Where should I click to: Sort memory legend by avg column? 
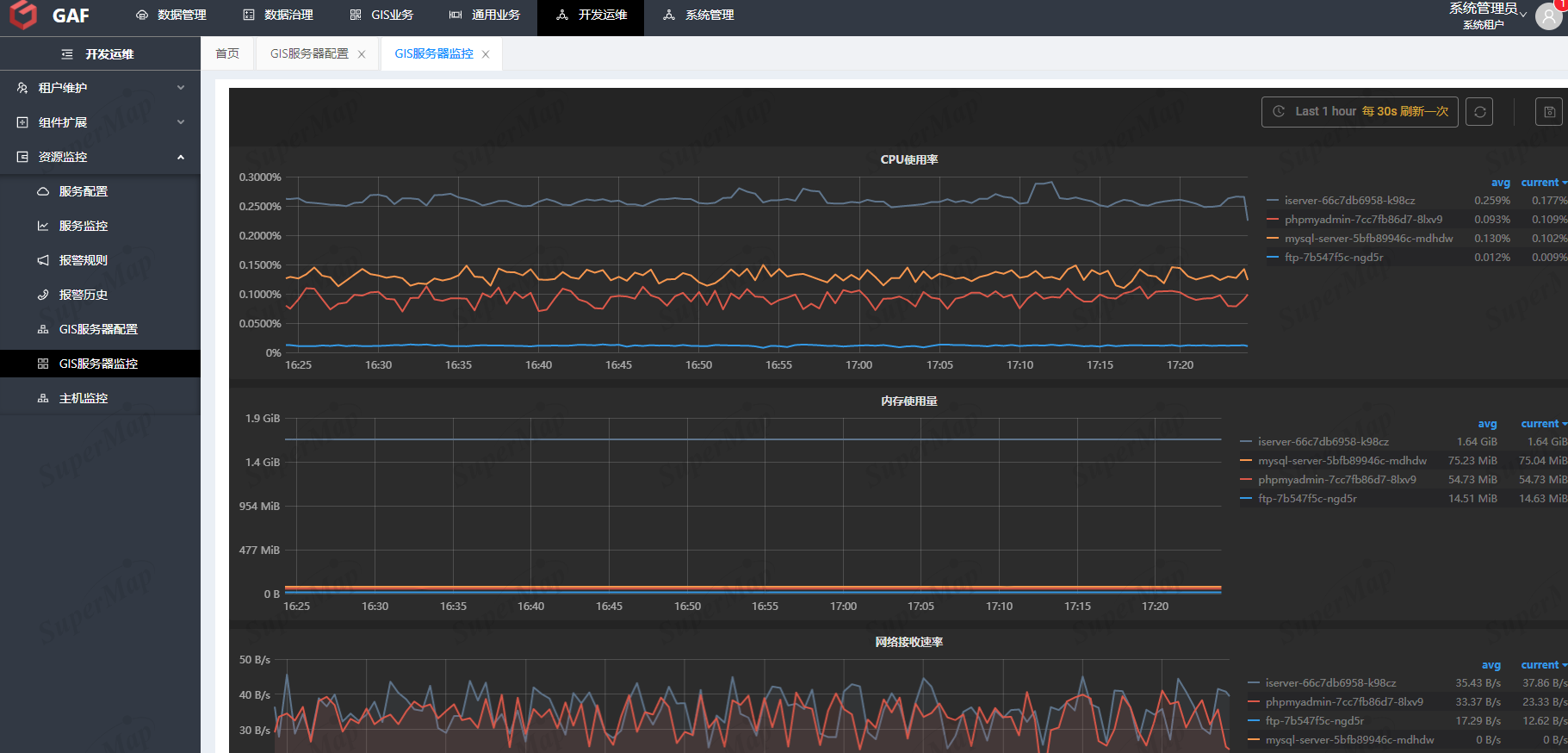point(1488,424)
